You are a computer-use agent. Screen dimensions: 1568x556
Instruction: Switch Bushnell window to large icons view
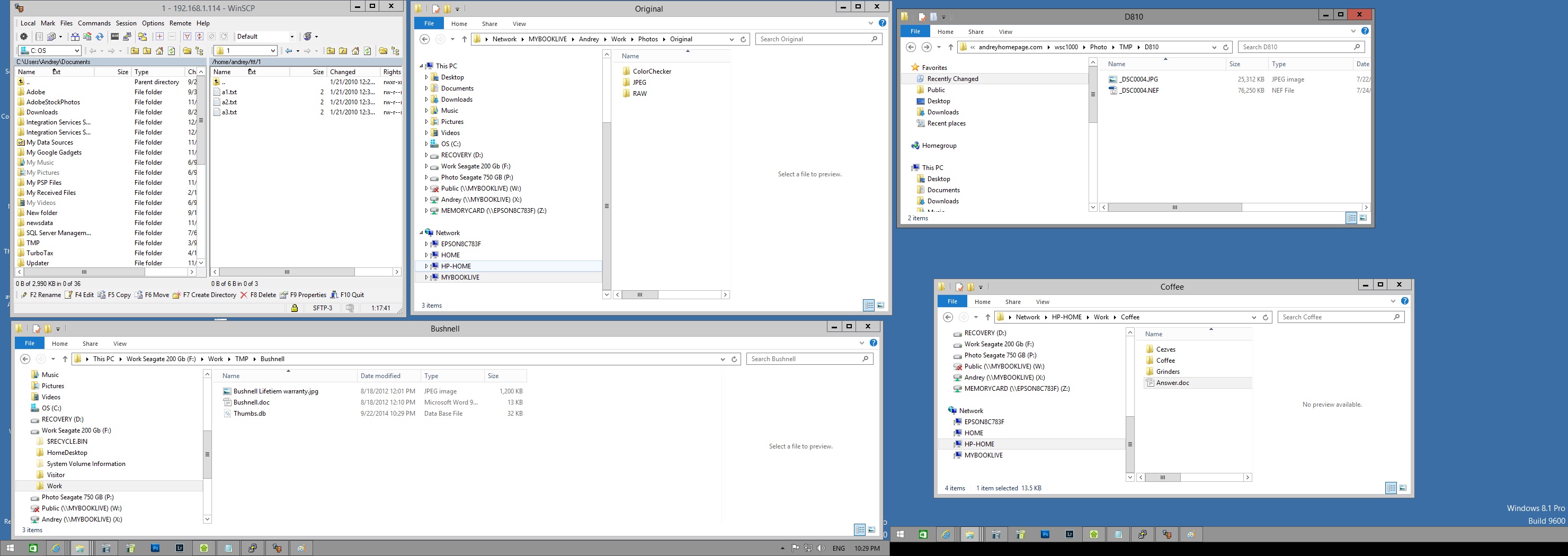pos(871,530)
